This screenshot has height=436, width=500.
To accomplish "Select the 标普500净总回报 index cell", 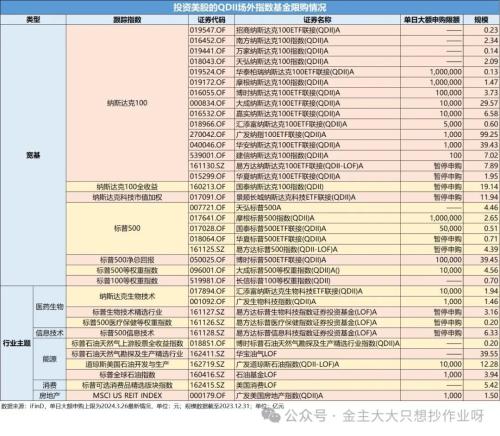I will tap(127, 260).
